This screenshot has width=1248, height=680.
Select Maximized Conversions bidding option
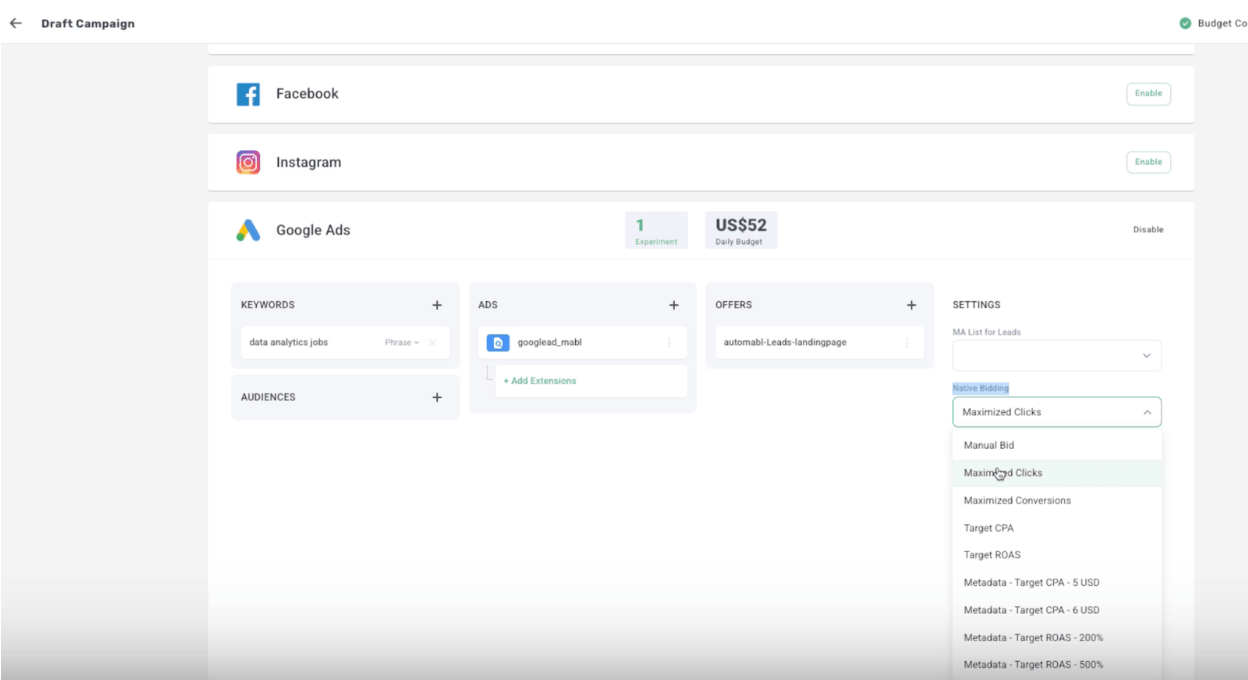(x=1019, y=499)
